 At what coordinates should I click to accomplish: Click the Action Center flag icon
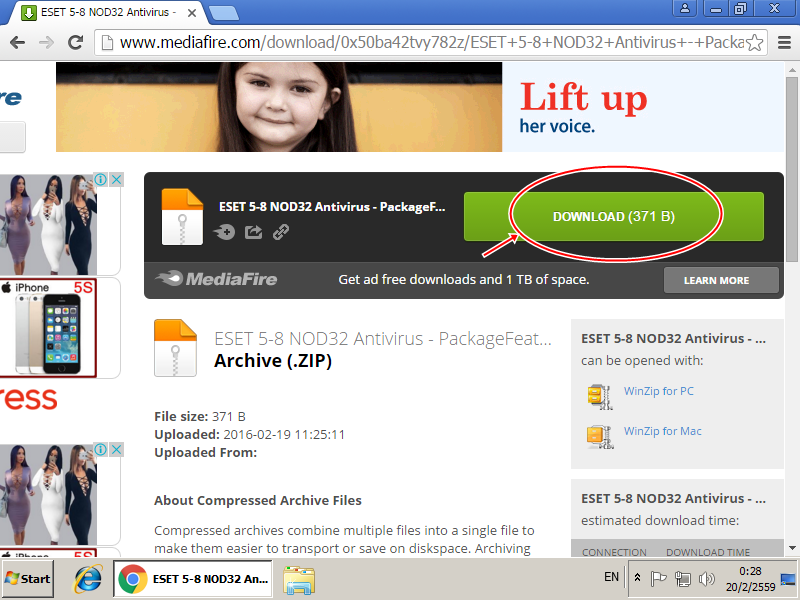659,579
